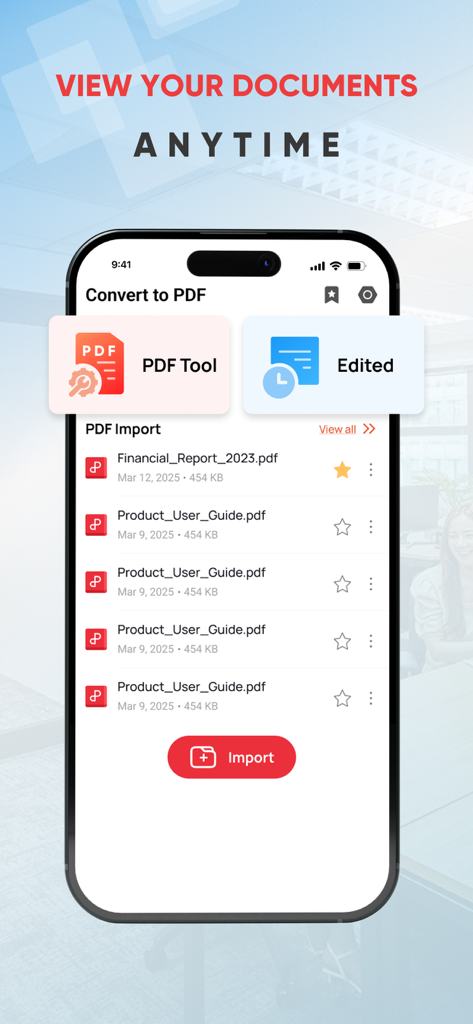Screen dimensions: 473x1024
Task: Click PDF icon of second Product_User_Guide.pdf row
Action: pyautogui.click(x=96, y=582)
